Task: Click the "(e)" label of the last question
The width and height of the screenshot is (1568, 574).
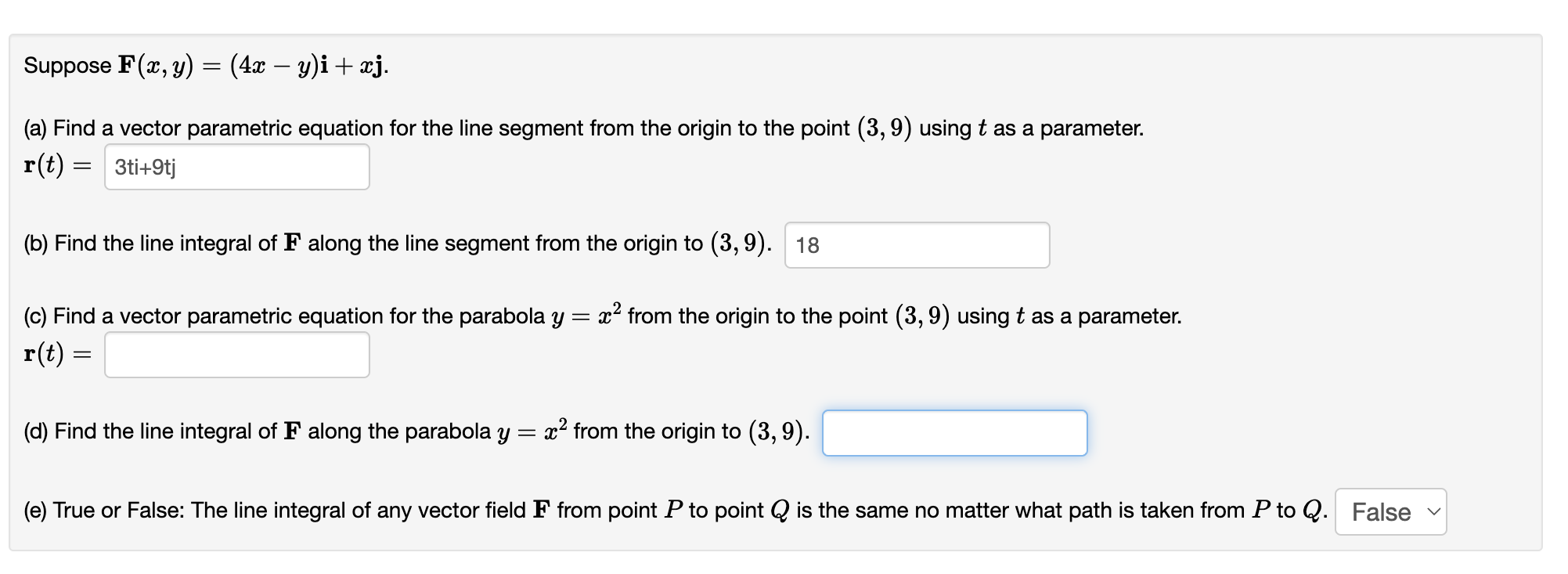Action: pyautogui.click(x=35, y=511)
